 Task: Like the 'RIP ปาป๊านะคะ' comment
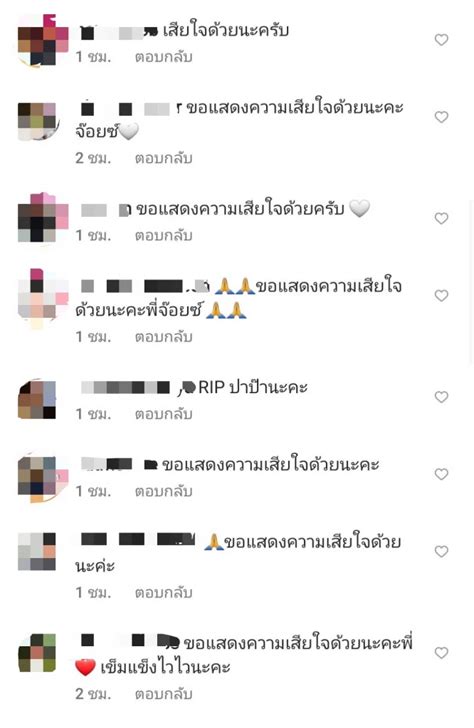click(441, 397)
